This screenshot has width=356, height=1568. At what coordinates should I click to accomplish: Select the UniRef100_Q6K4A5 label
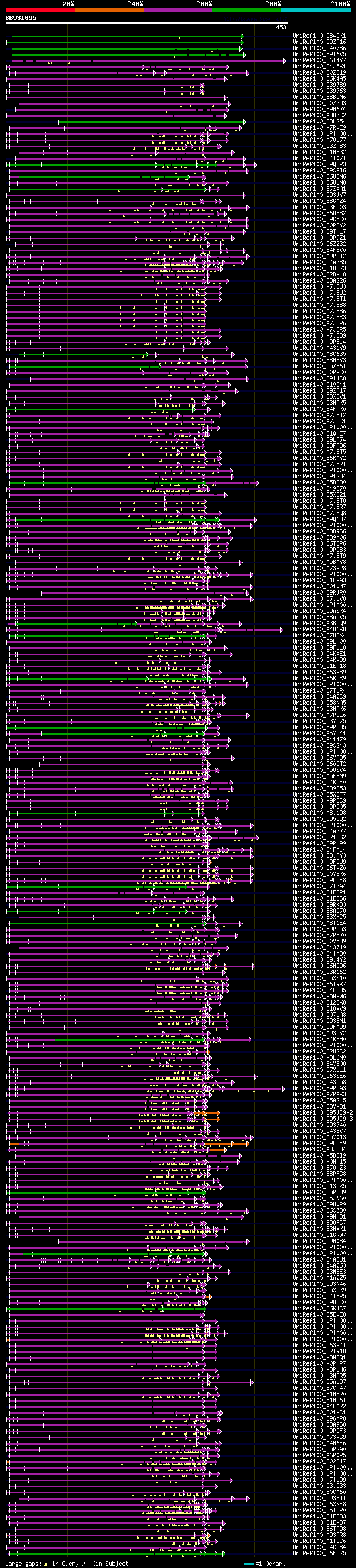(x=319, y=78)
